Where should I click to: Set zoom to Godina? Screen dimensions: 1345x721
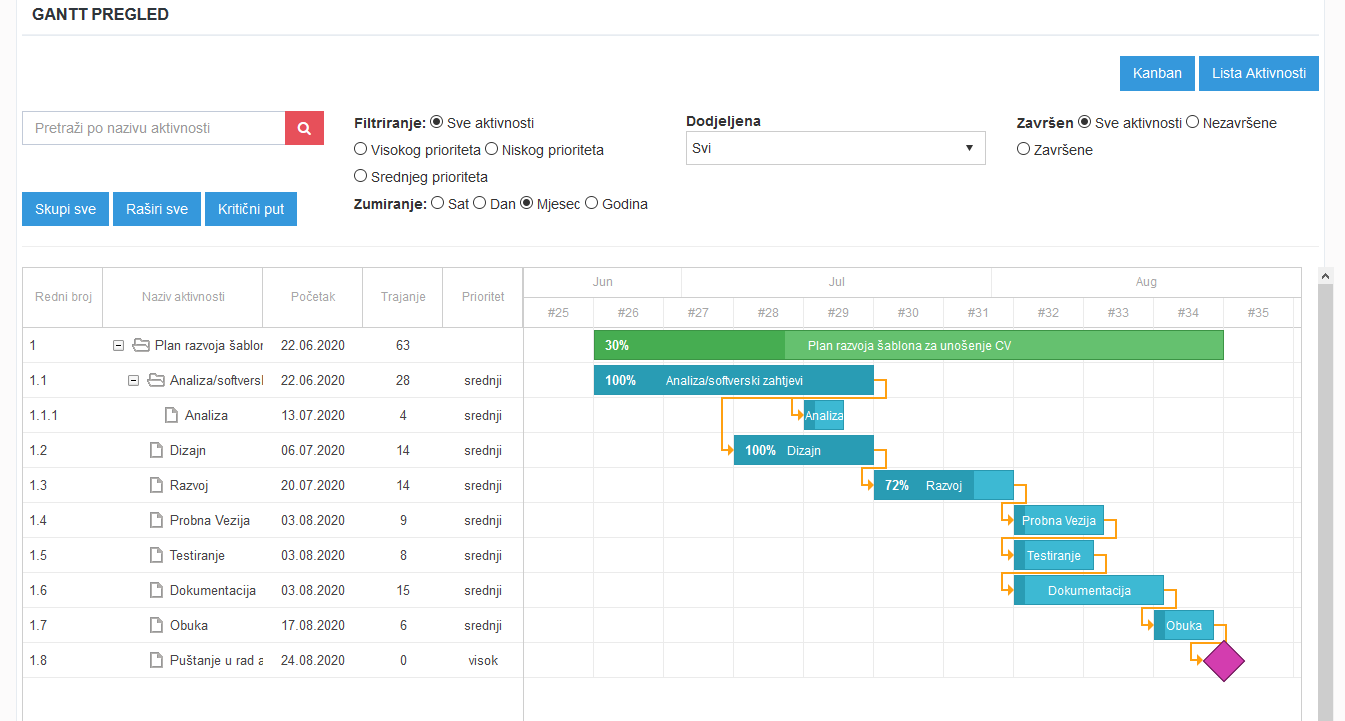(591, 203)
